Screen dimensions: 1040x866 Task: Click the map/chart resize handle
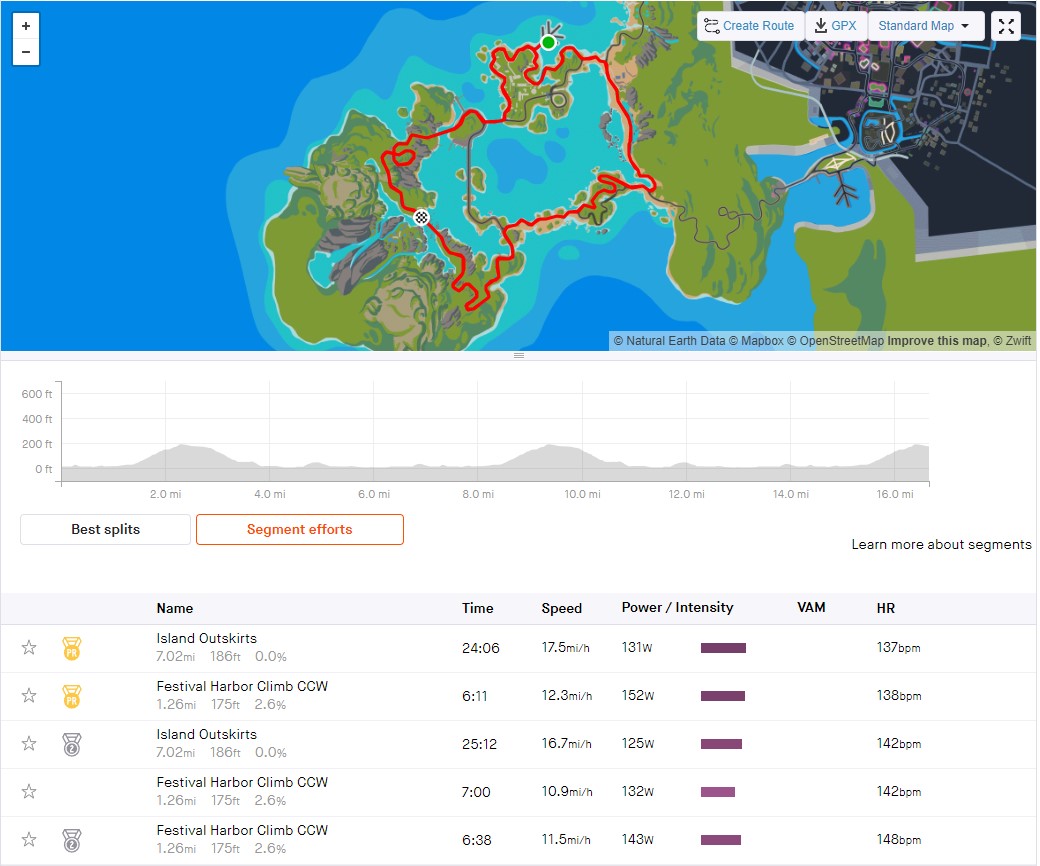click(x=520, y=356)
